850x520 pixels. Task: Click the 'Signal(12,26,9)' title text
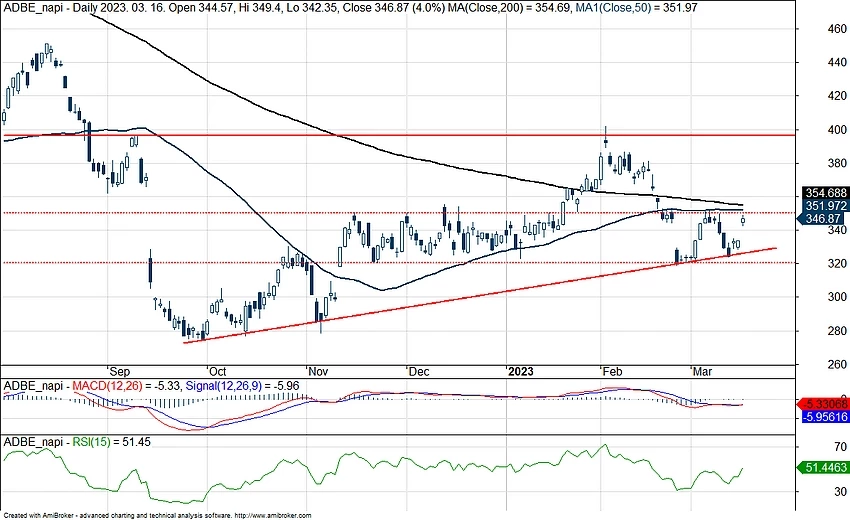223,386
